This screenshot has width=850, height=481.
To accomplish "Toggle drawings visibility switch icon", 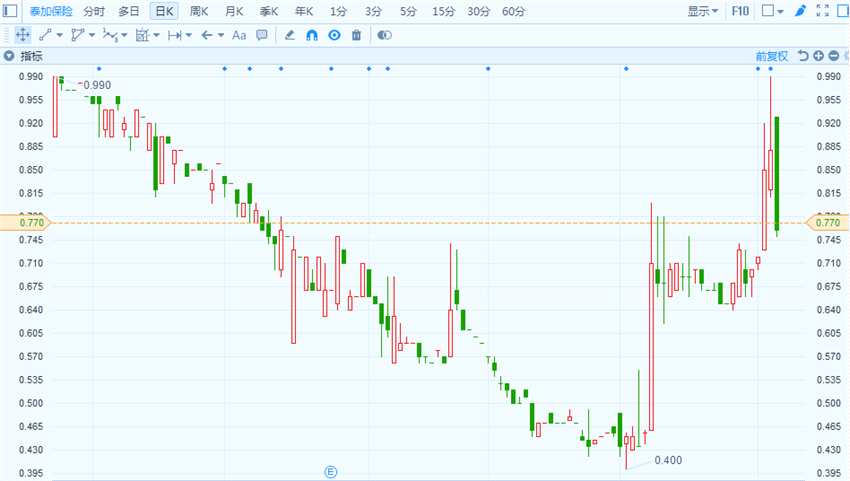I will (384, 35).
